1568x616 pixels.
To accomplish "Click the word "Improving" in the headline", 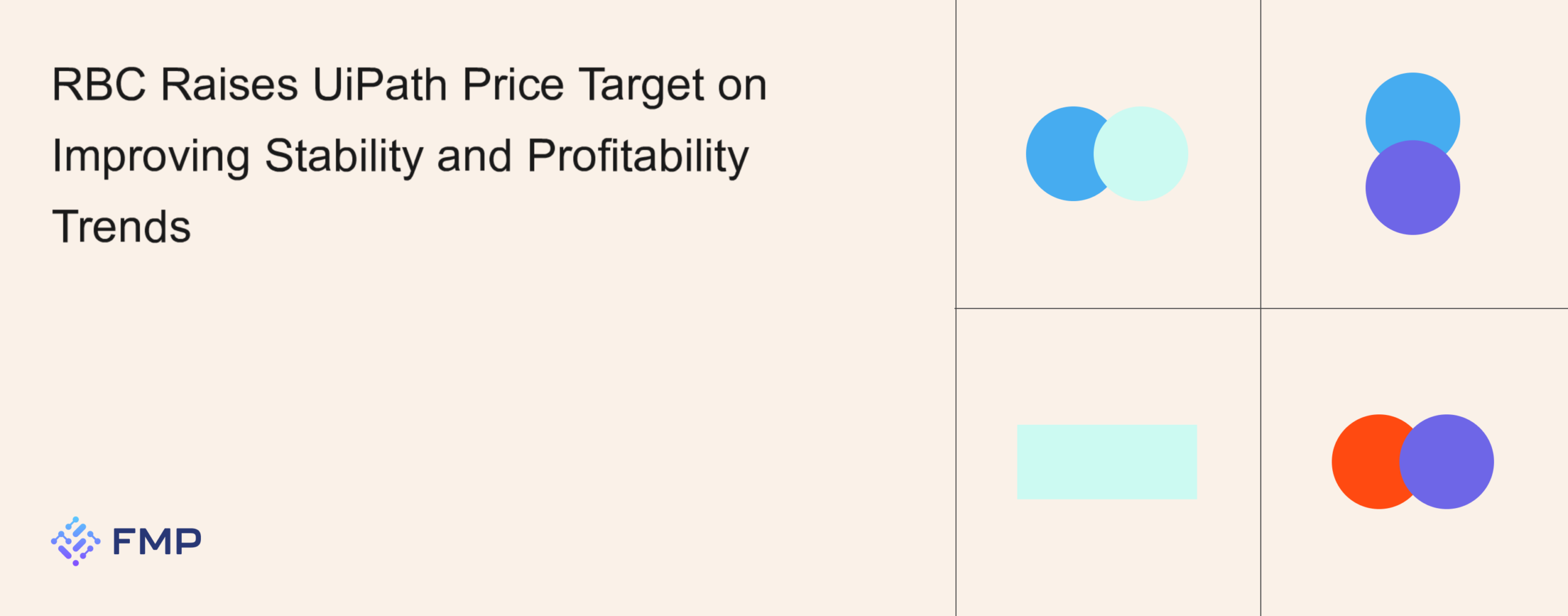I will (x=151, y=157).
